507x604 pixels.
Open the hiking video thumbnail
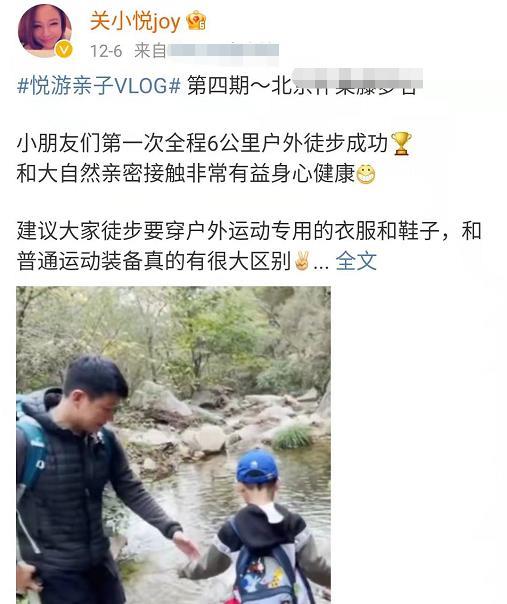point(173,445)
